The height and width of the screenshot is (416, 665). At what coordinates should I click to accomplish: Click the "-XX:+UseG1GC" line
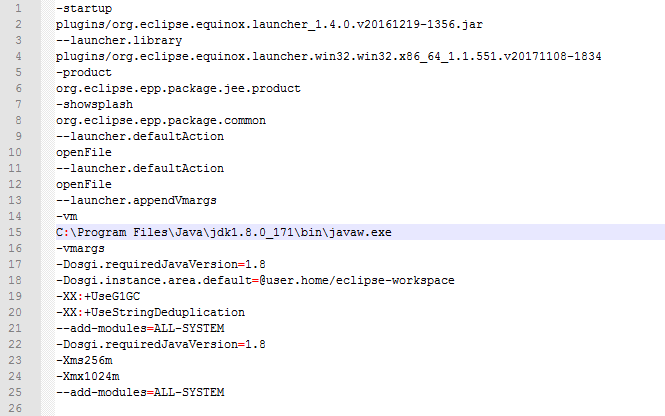[98, 296]
